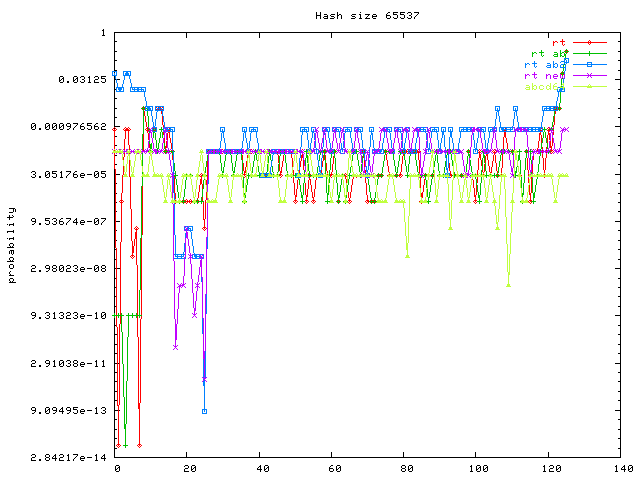This screenshot has height=480, width=640.
Task: Click the red diamond legend marker for rt
Action: point(590,42)
